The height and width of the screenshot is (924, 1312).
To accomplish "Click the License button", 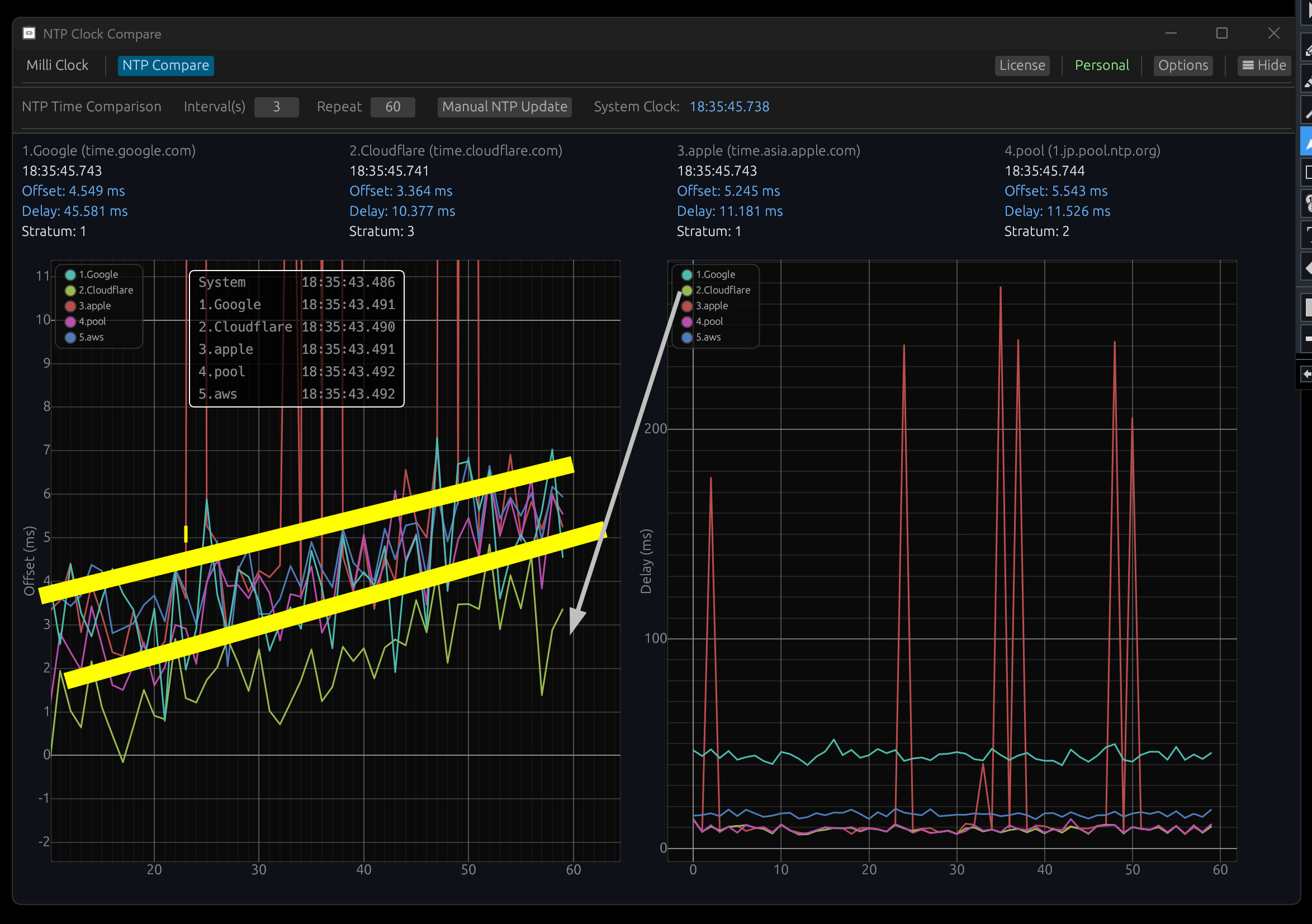I will click(1022, 65).
